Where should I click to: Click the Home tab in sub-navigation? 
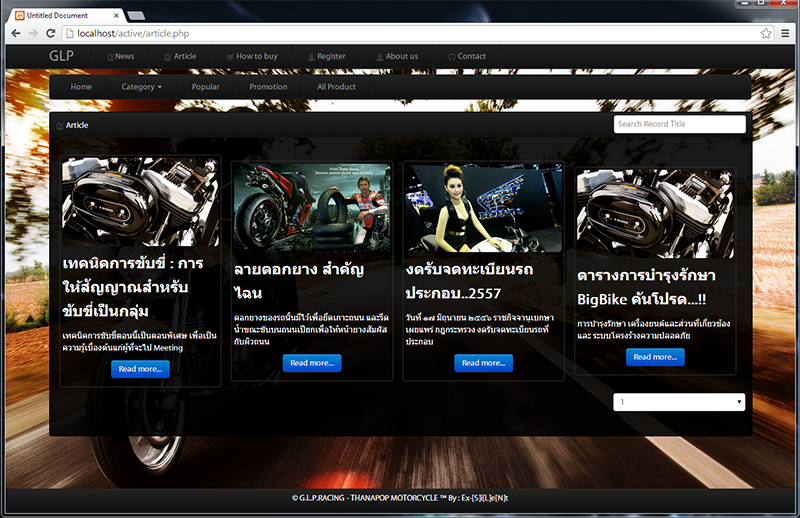[x=81, y=87]
